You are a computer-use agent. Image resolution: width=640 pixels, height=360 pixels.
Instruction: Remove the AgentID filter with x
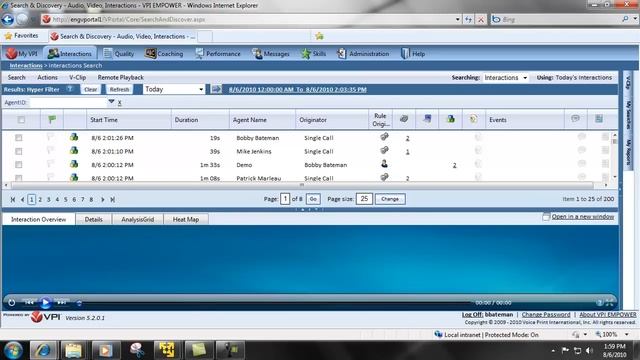coord(120,103)
